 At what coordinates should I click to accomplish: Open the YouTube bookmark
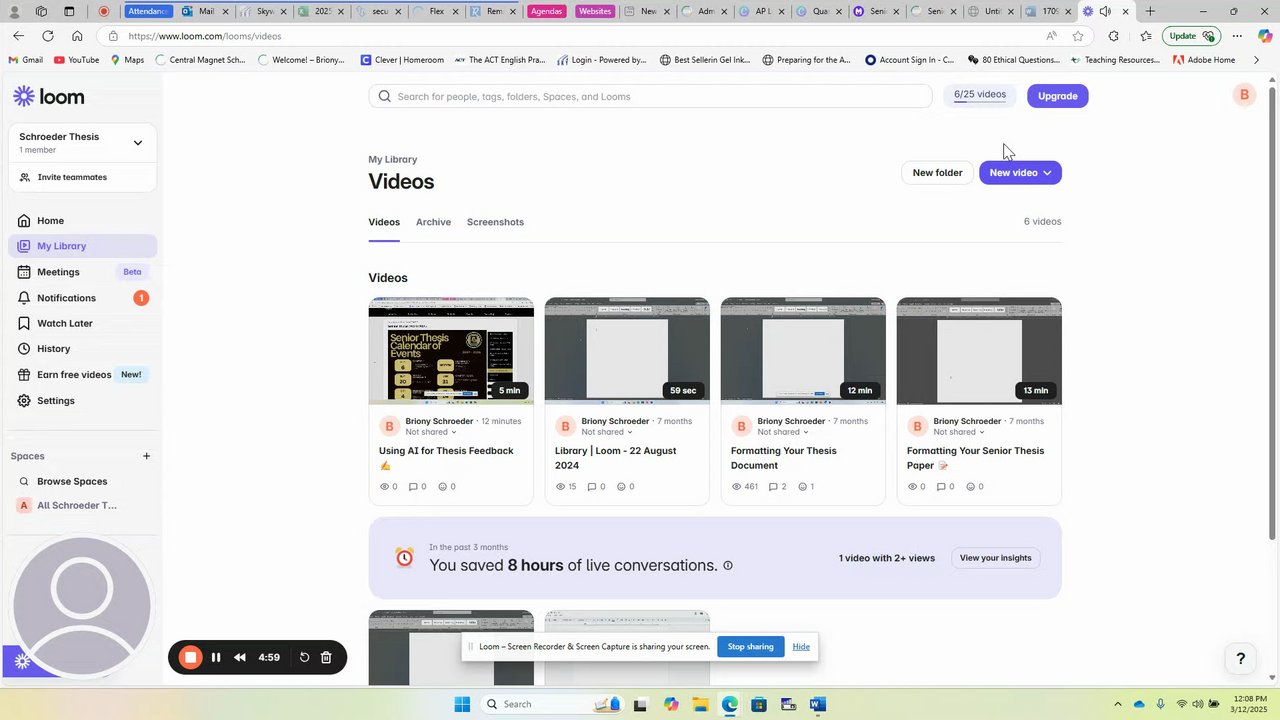[x=77, y=60]
